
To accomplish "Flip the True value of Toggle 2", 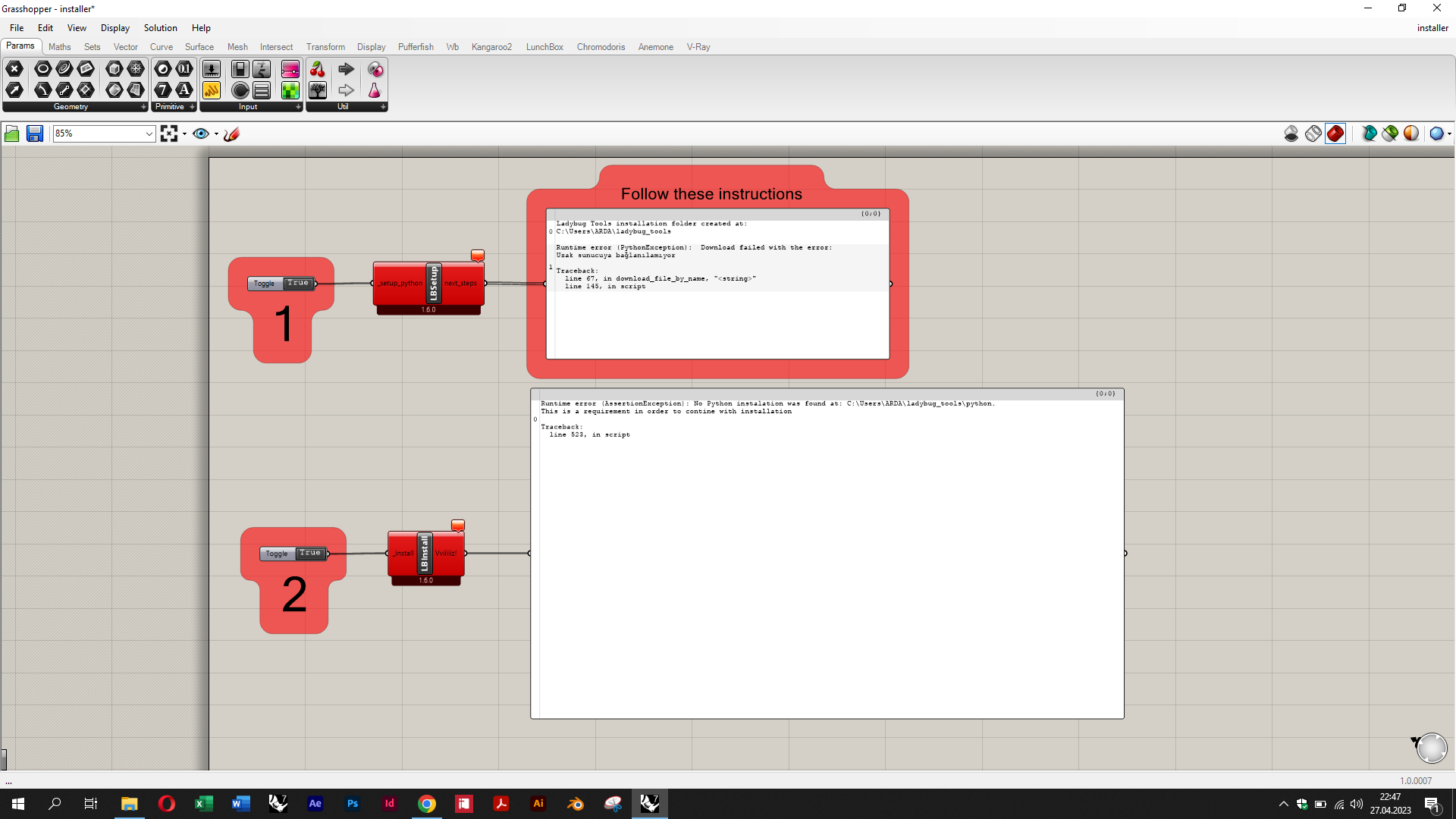I will click(310, 553).
